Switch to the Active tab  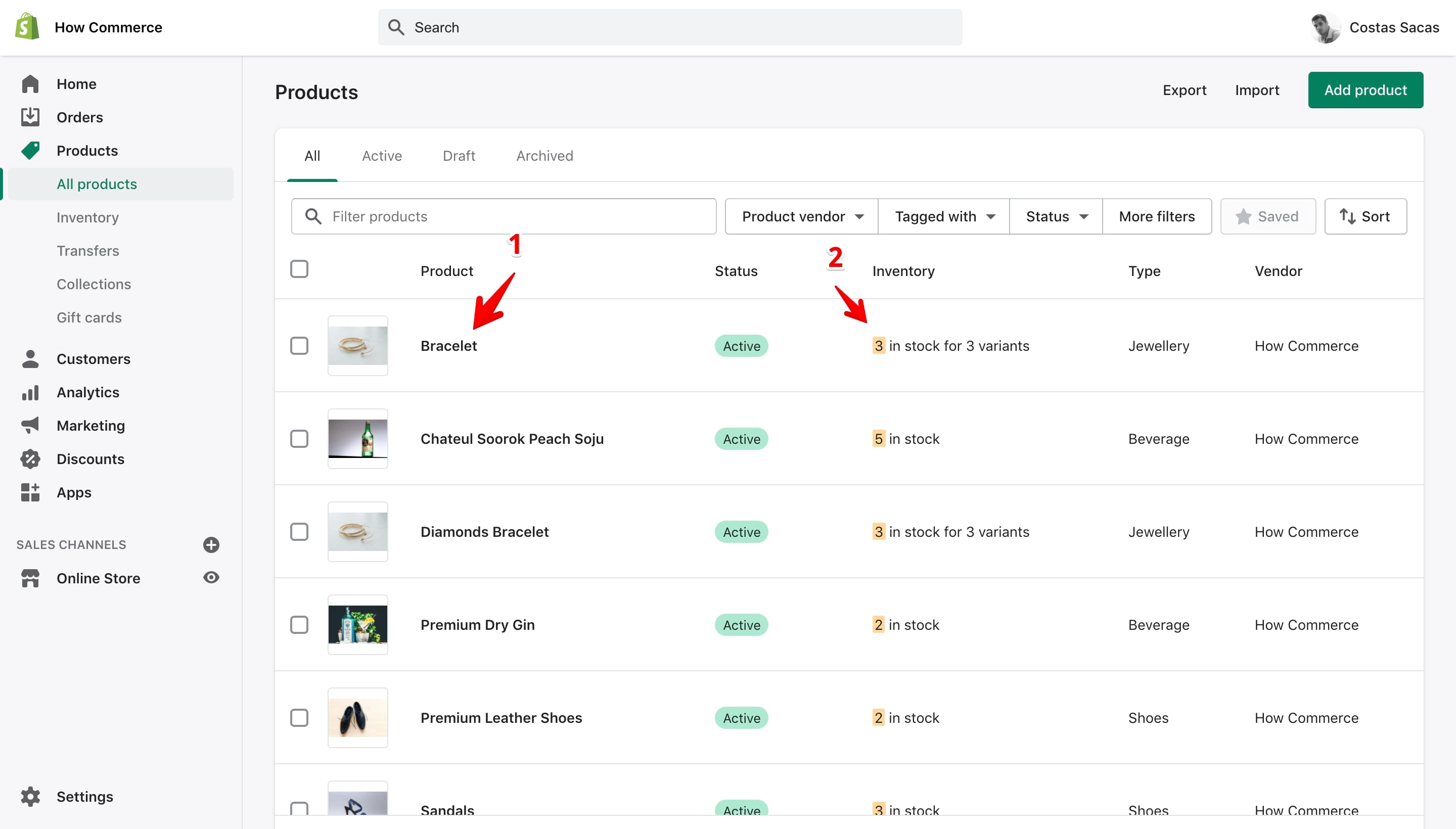(382, 156)
